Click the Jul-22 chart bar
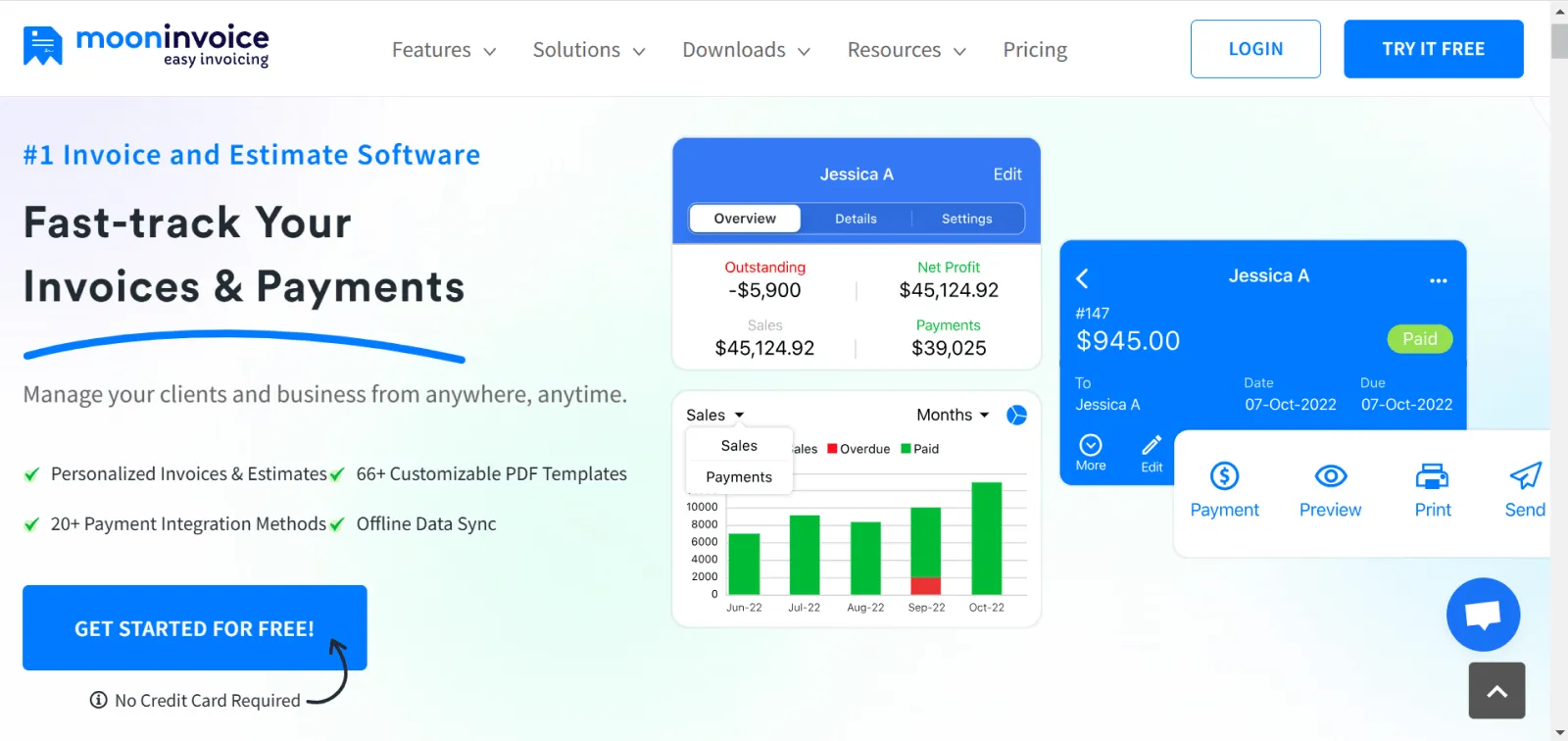This screenshot has height=741, width=1568. pyautogui.click(x=805, y=555)
